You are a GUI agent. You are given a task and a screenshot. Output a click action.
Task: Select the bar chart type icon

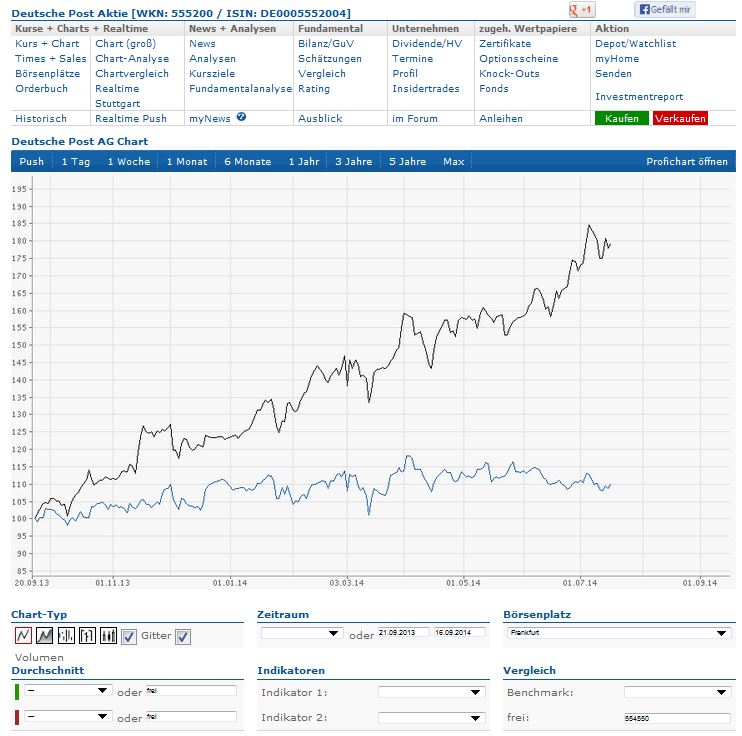point(66,635)
